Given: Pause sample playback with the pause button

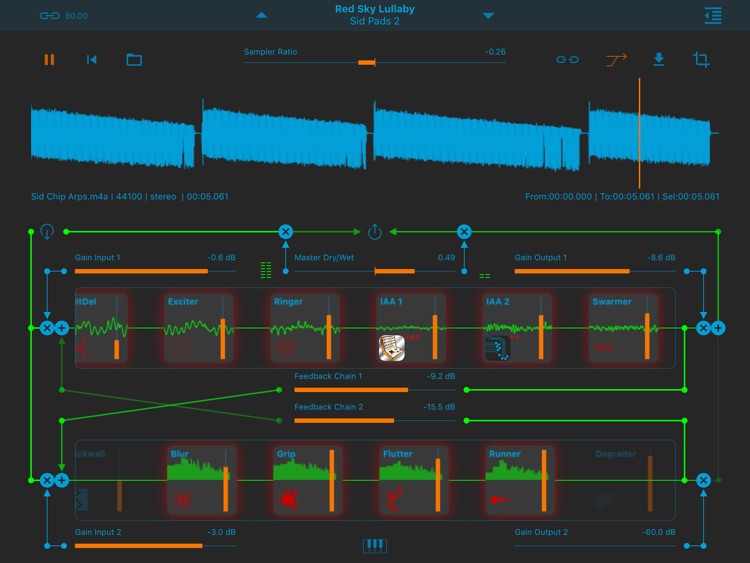Looking at the screenshot, I should 49,59.
